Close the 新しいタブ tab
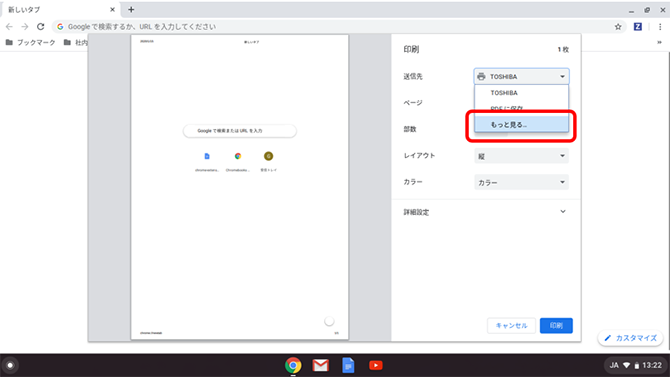This screenshot has width=670, height=377. (112, 9)
